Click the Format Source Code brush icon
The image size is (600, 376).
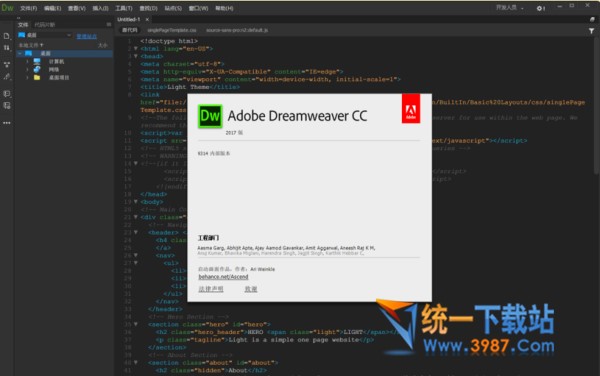pyautogui.click(x=7, y=77)
